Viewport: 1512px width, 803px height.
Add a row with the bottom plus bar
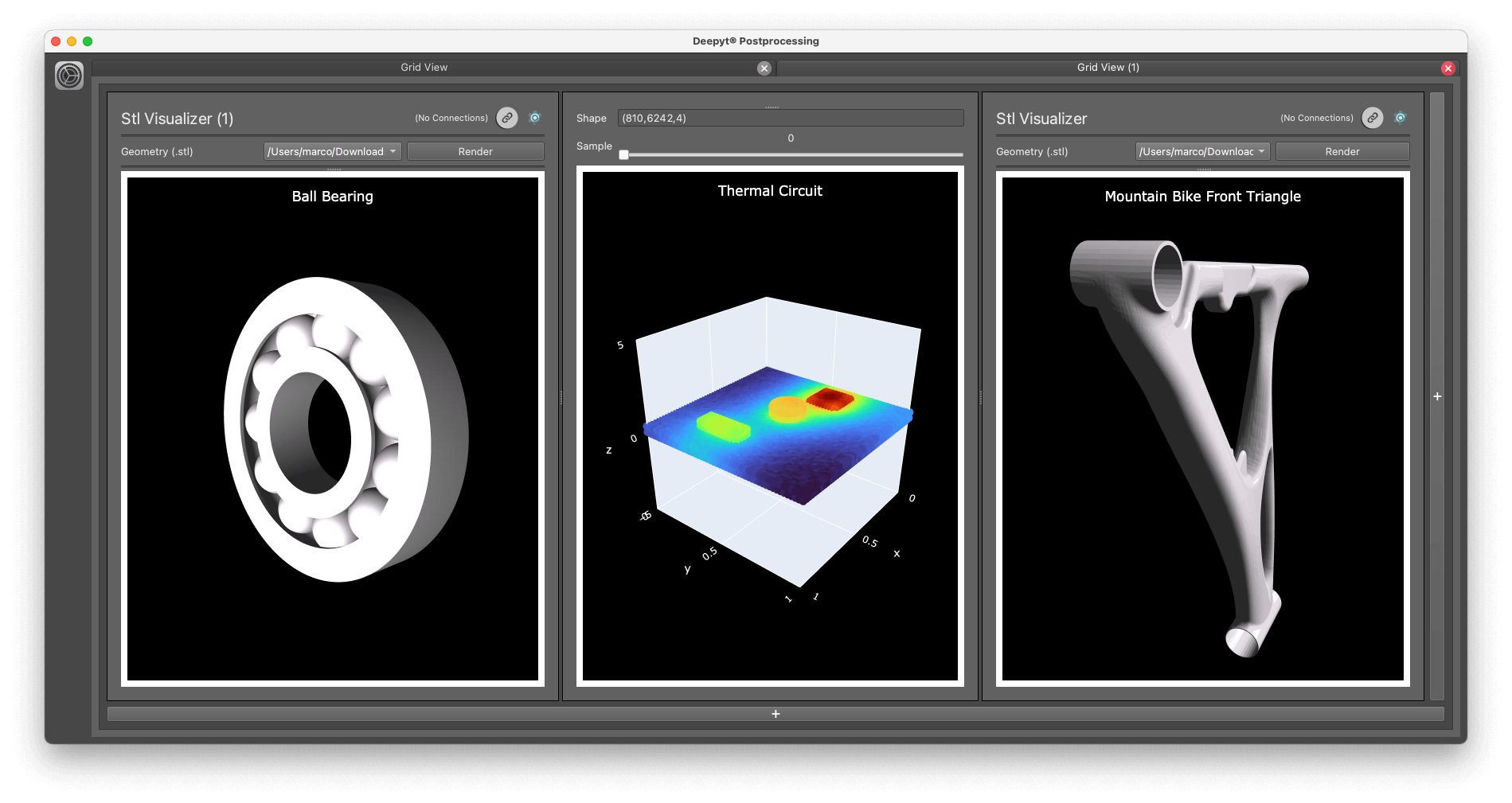click(776, 714)
